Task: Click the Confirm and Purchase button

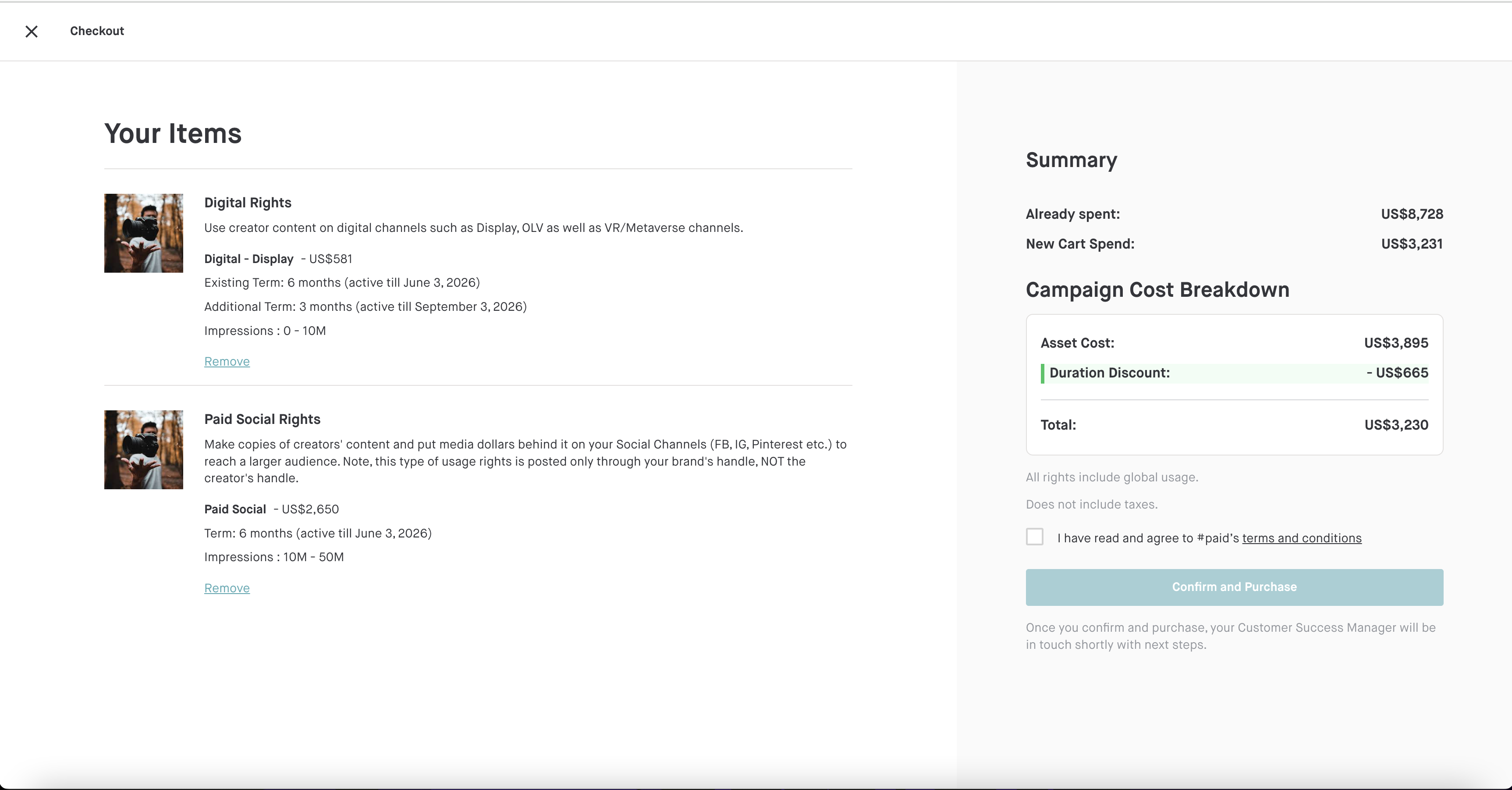Action: pos(1234,587)
